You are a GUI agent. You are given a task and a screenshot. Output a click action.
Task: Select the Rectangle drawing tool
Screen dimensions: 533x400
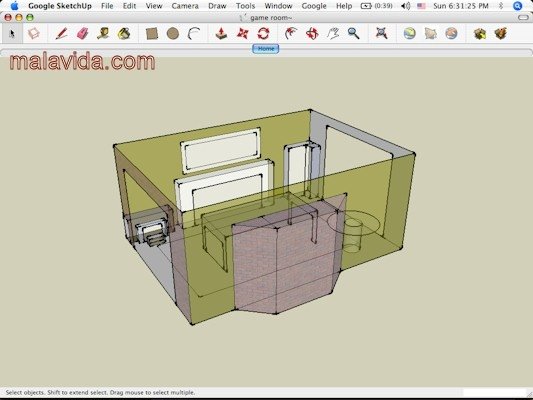[x=152, y=34]
